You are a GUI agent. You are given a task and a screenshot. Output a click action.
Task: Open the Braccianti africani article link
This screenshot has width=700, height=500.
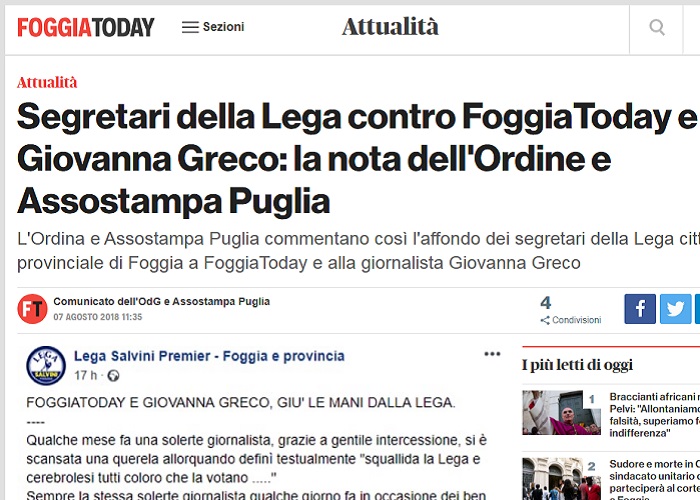point(654,415)
